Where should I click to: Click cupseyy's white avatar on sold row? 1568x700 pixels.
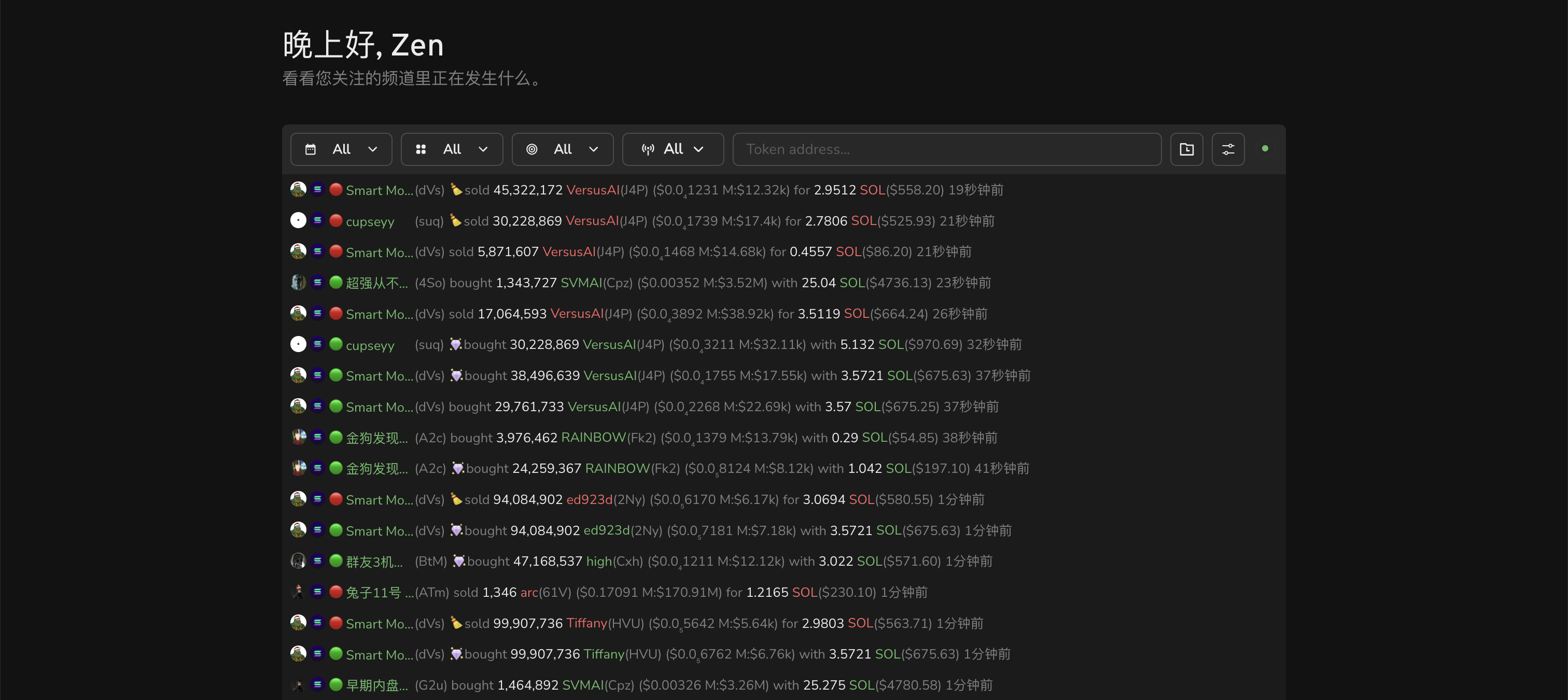click(x=298, y=220)
